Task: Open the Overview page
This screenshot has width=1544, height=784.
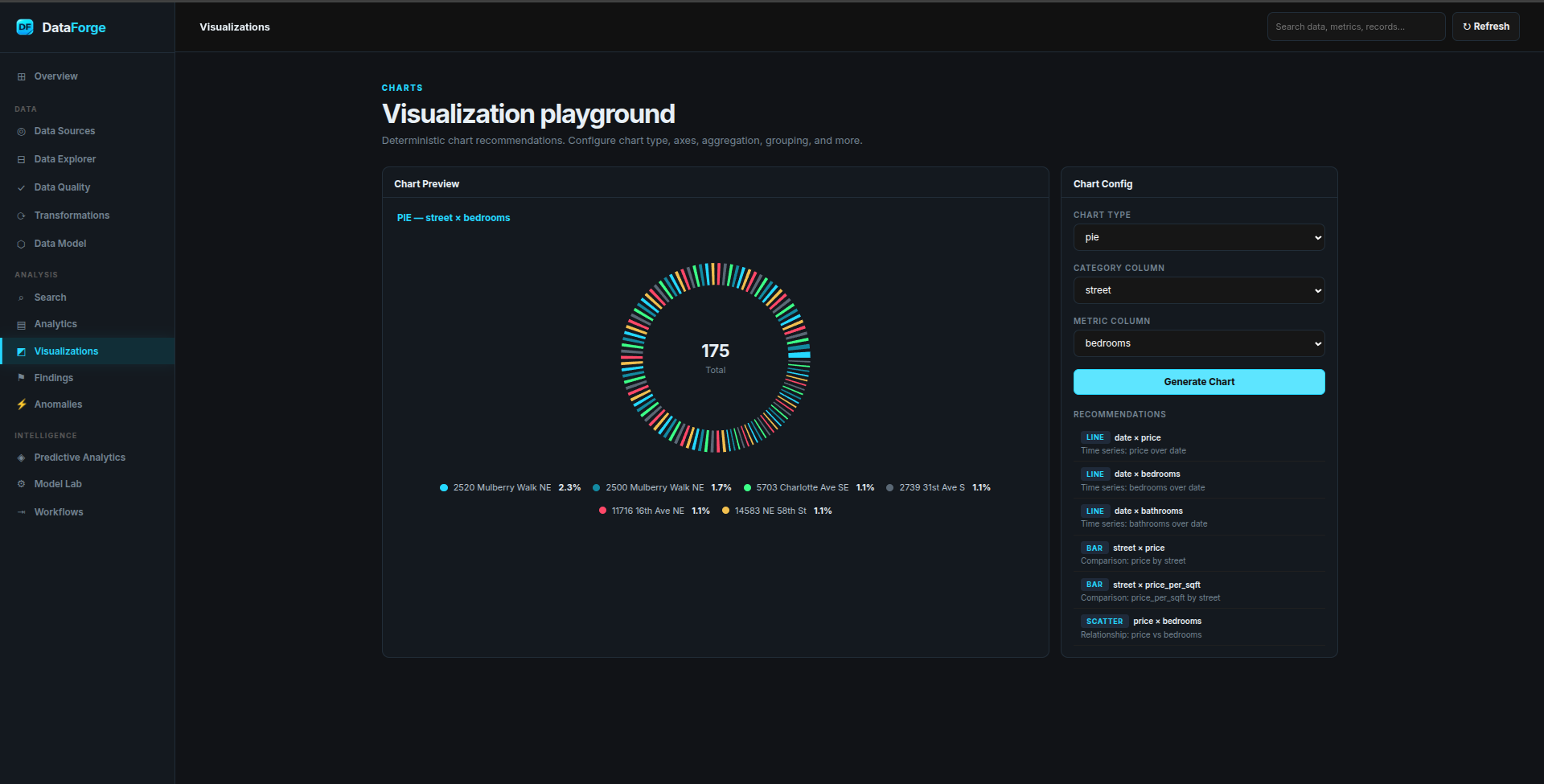Action: tap(87, 76)
